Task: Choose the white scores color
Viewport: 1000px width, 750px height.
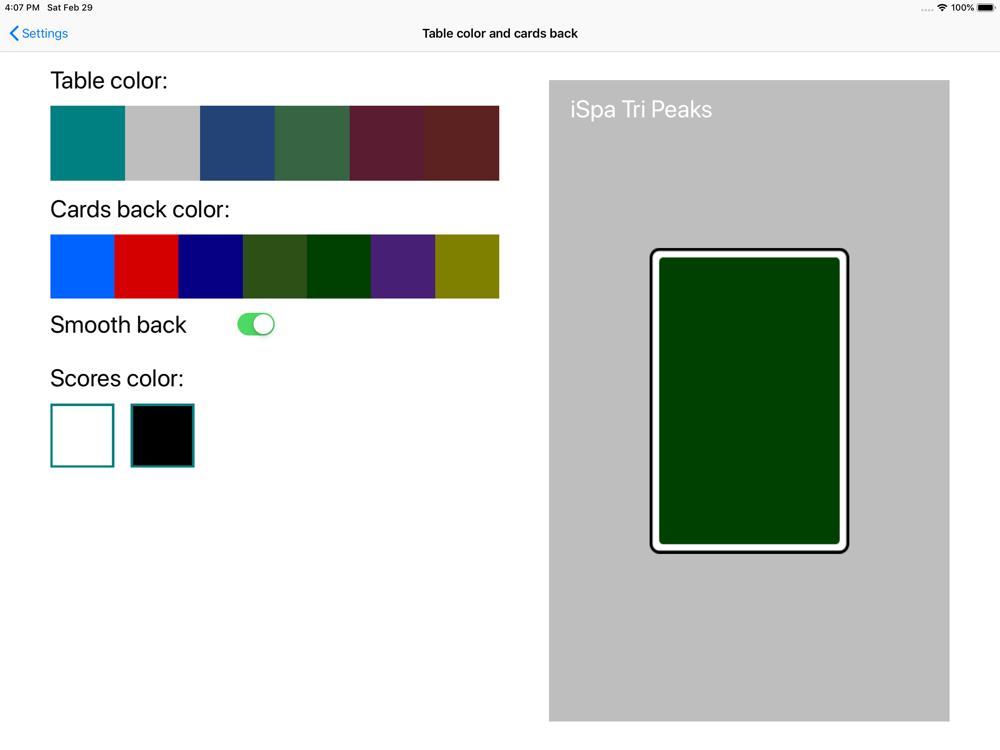Action: point(82,436)
